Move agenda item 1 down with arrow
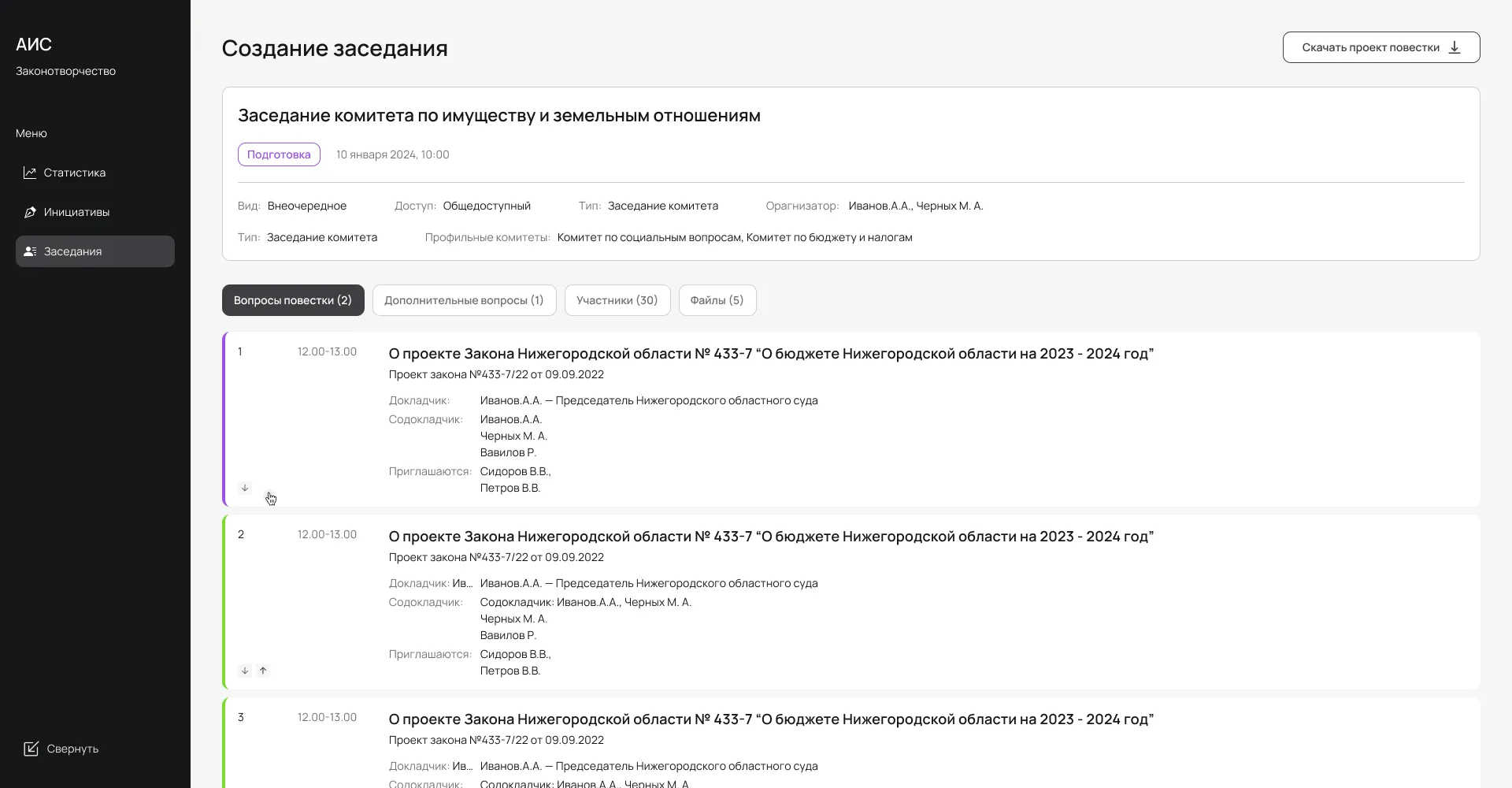Viewport: 1512px width, 788px height. pyautogui.click(x=245, y=488)
